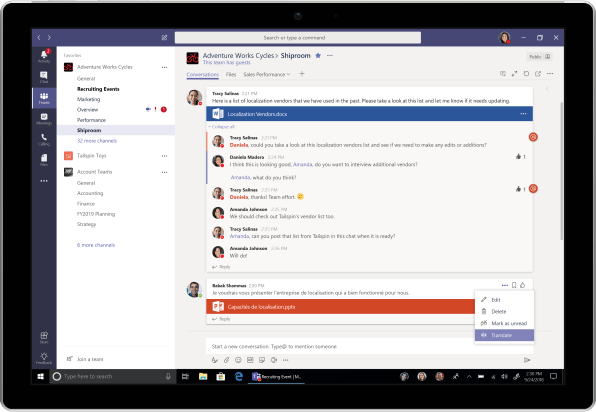The image size is (596, 412).
Task: Open the message format text icon
Action: (214, 360)
